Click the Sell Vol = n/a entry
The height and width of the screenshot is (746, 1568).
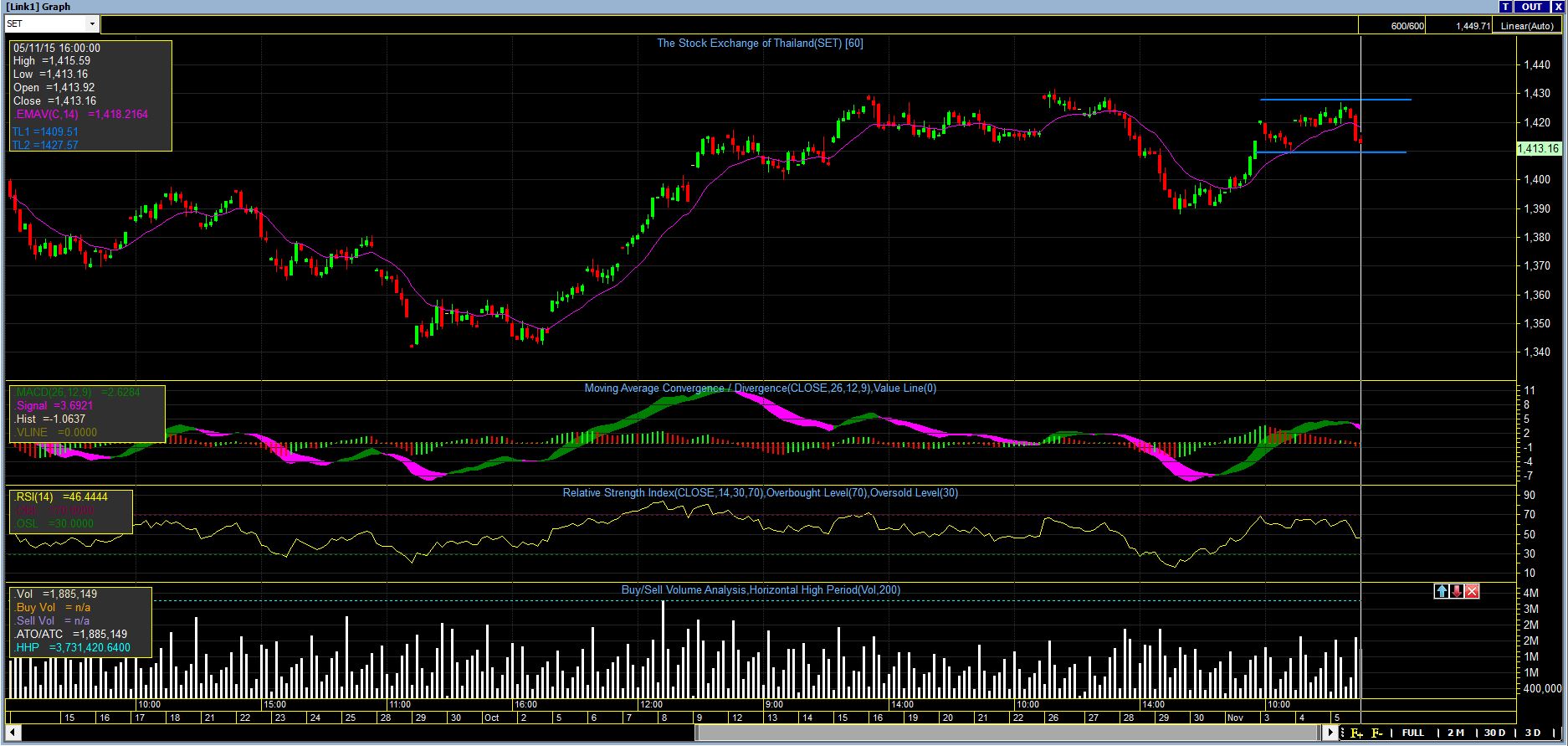(x=53, y=621)
